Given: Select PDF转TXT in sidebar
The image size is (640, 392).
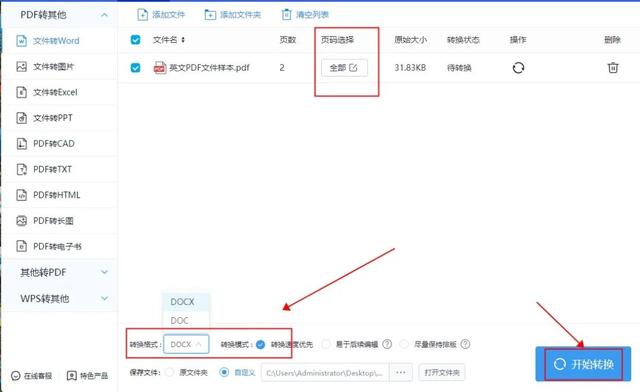Looking at the screenshot, I should [x=60, y=169].
